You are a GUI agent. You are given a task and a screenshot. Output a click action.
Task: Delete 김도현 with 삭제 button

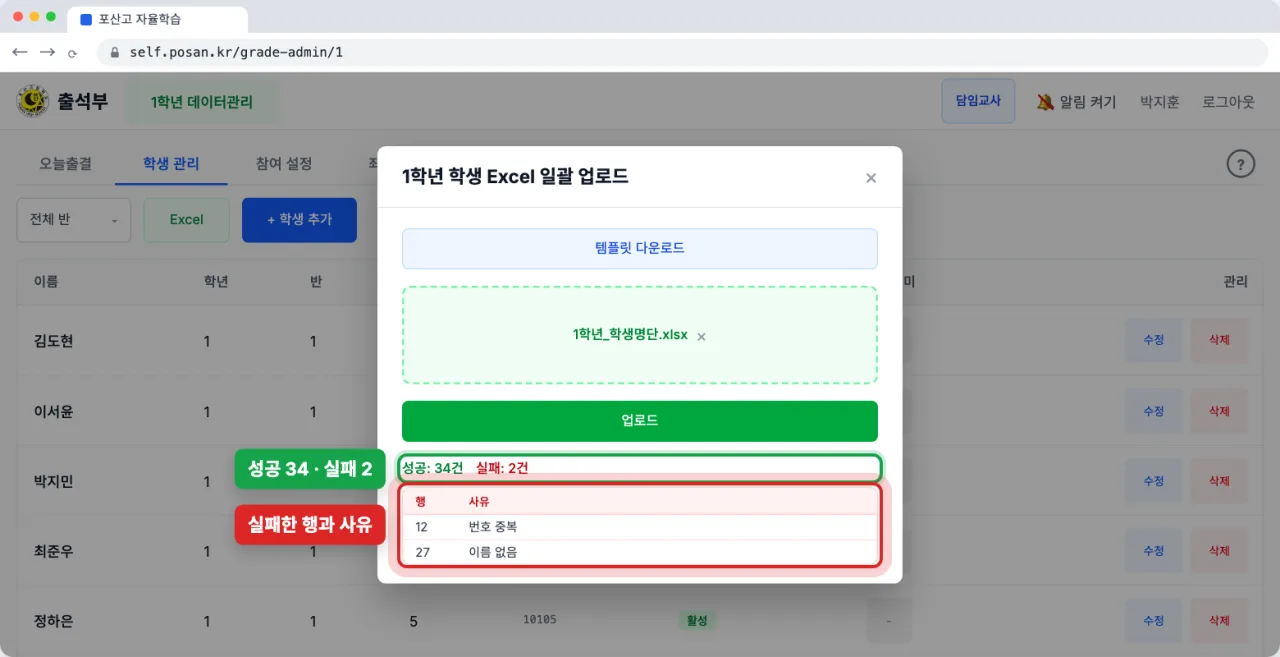click(x=1219, y=341)
